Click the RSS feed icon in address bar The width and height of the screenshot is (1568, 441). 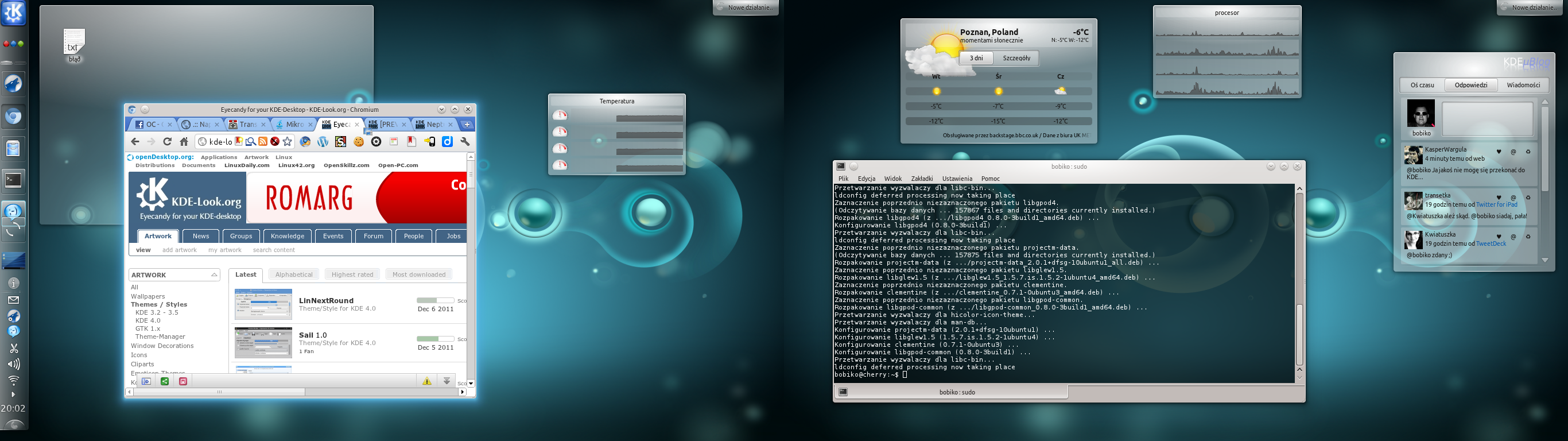point(262,142)
